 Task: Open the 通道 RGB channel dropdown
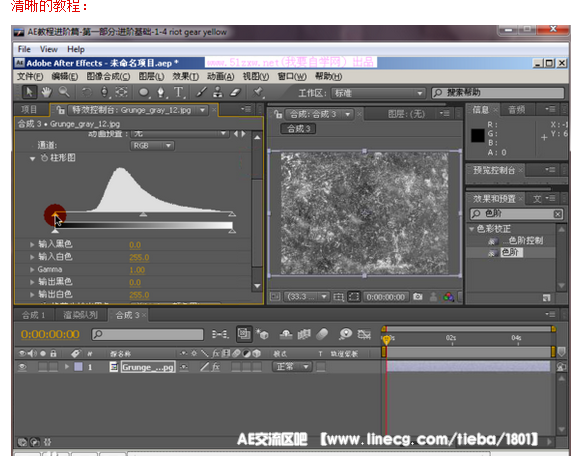pyautogui.click(x=152, y=146)
